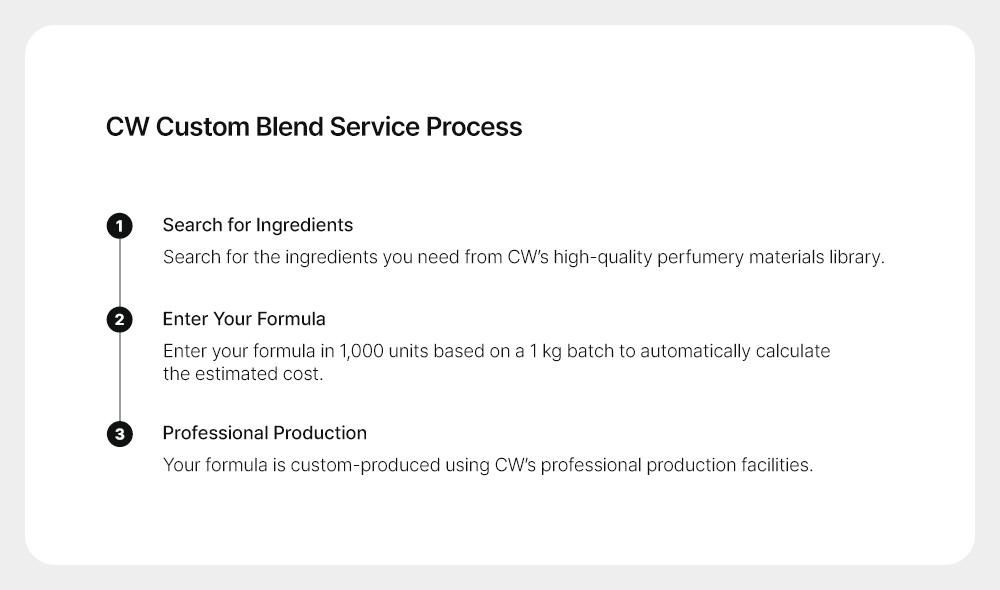The height and width of the screenshot is (590, 1000).
Task: Click the step 2 number circle
Action: (x=119, y=320)
